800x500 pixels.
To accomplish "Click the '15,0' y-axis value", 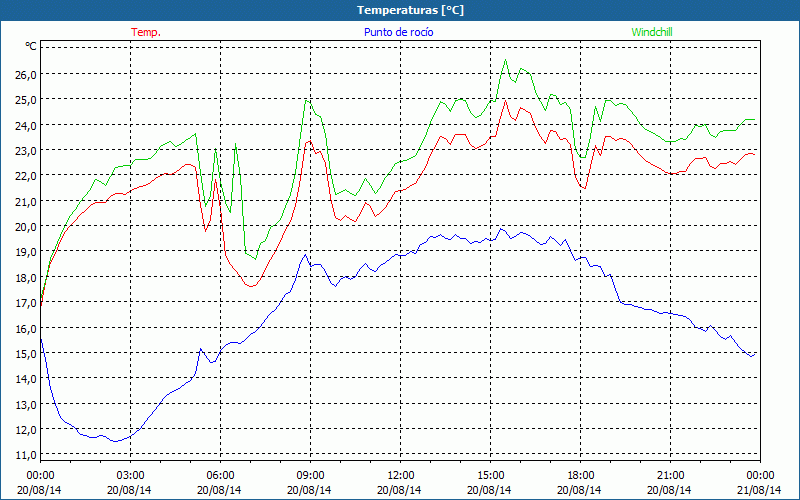I will pos(26,354).
